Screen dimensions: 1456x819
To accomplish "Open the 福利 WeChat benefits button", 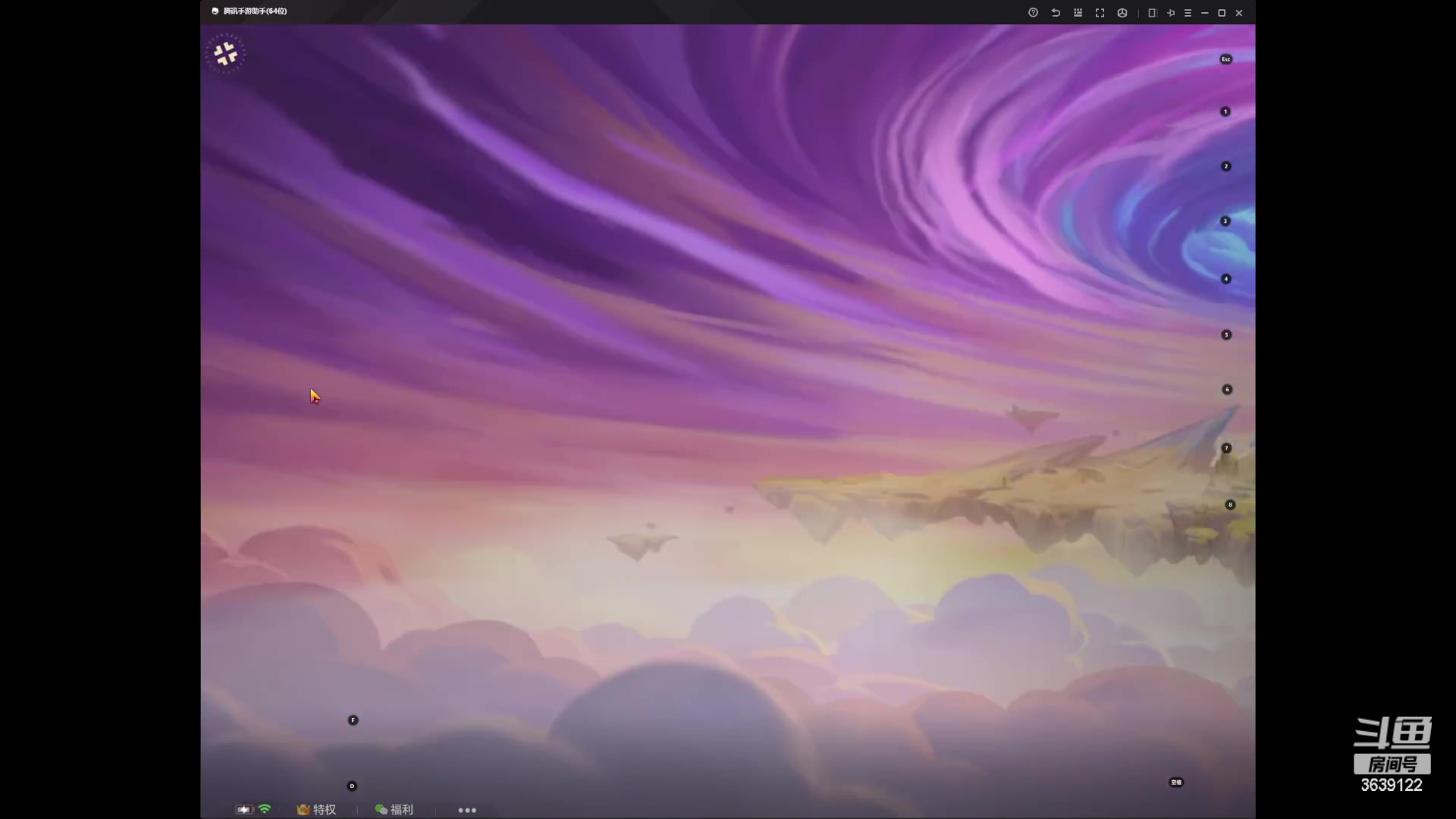I will [x=394, y=810].
